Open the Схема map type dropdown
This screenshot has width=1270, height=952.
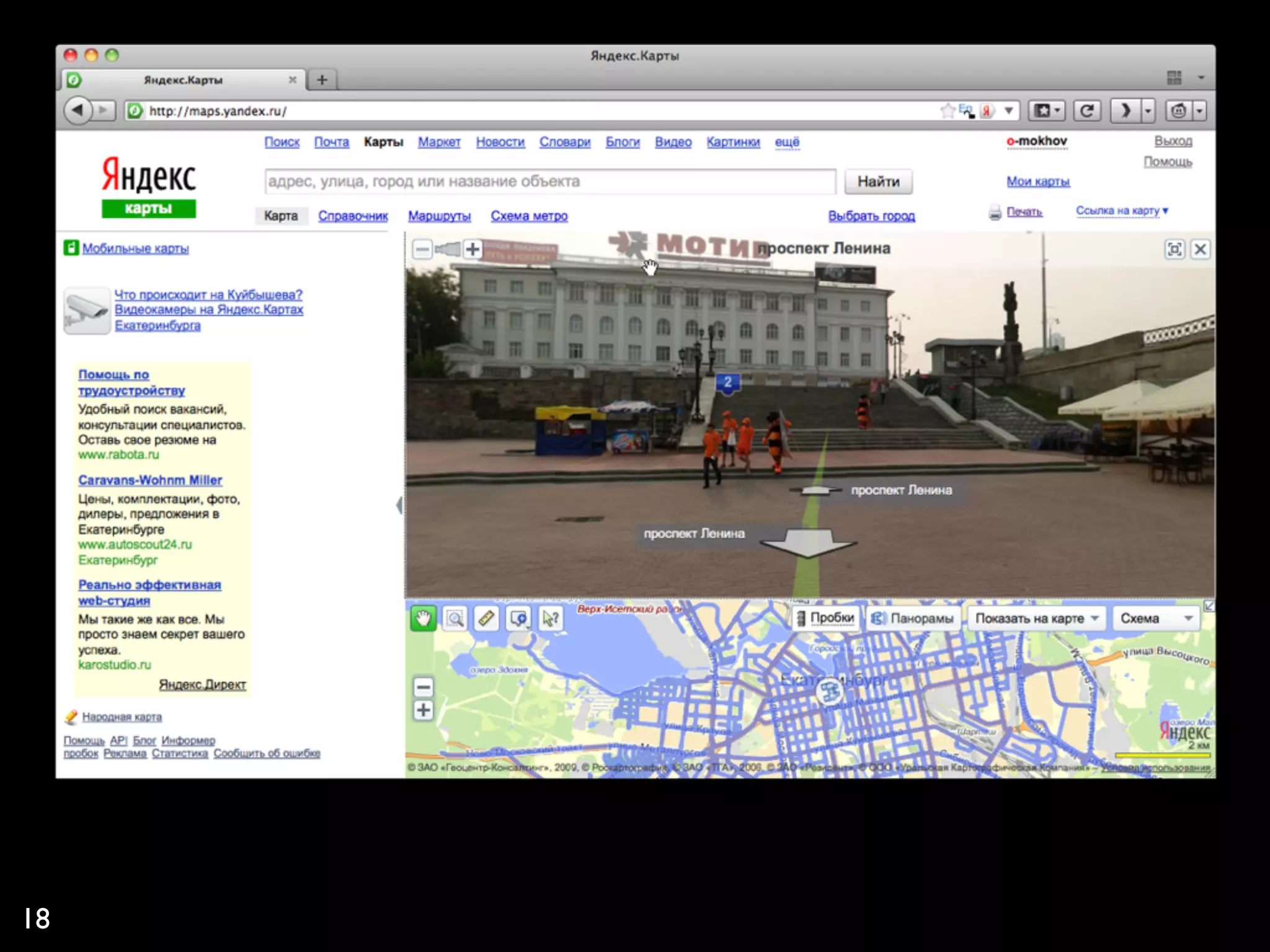(x=1156, y=618)
